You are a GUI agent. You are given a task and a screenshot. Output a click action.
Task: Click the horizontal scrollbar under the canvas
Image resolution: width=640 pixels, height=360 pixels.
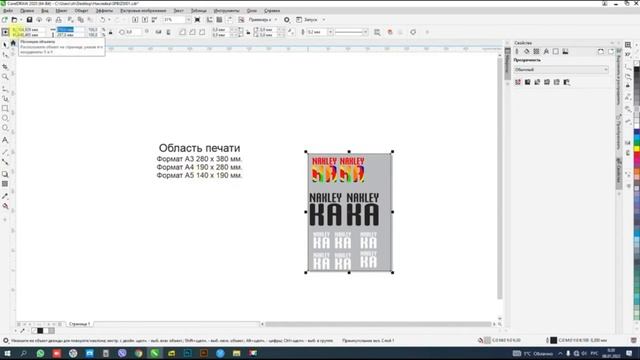coord(378,324)
